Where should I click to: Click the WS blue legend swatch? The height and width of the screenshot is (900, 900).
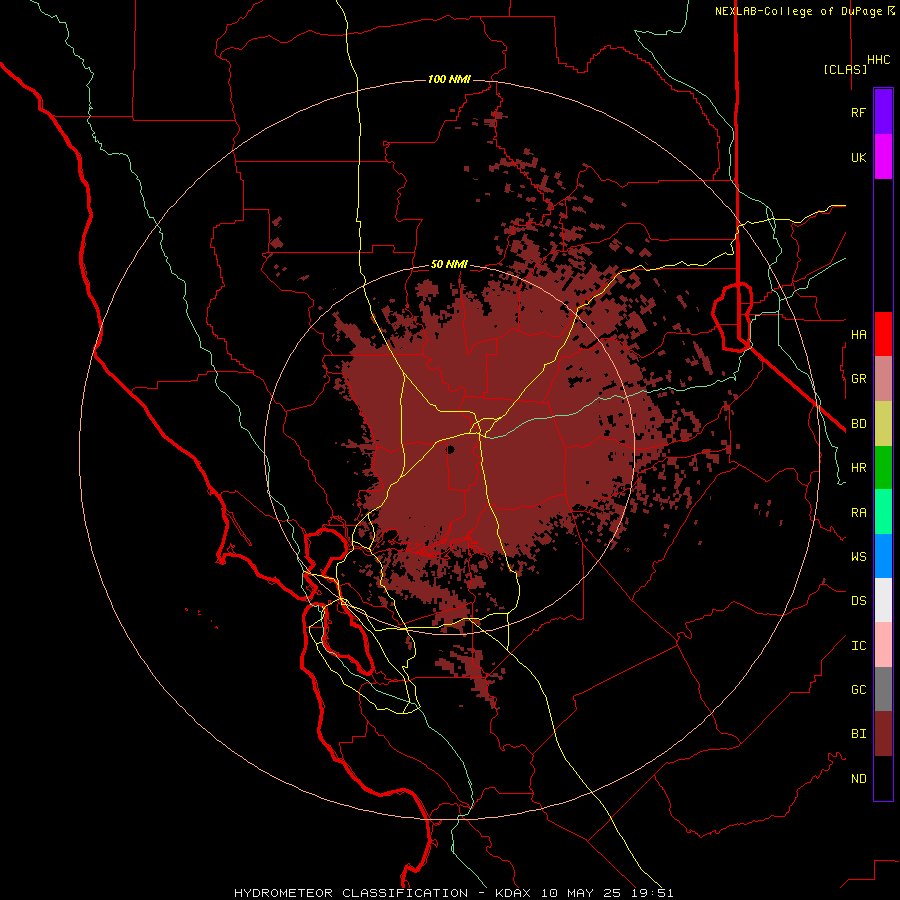pos(883,556)
